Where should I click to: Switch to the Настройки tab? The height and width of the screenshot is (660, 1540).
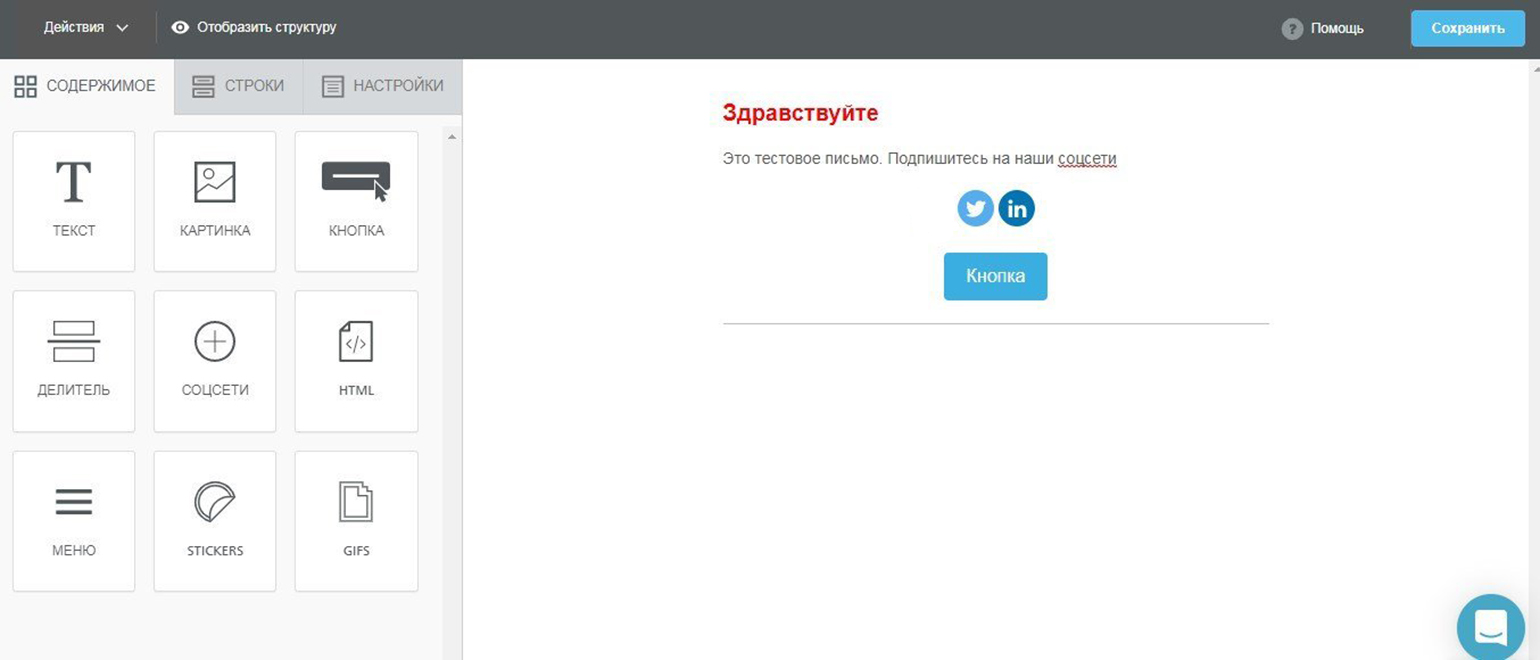pos(382,86)
